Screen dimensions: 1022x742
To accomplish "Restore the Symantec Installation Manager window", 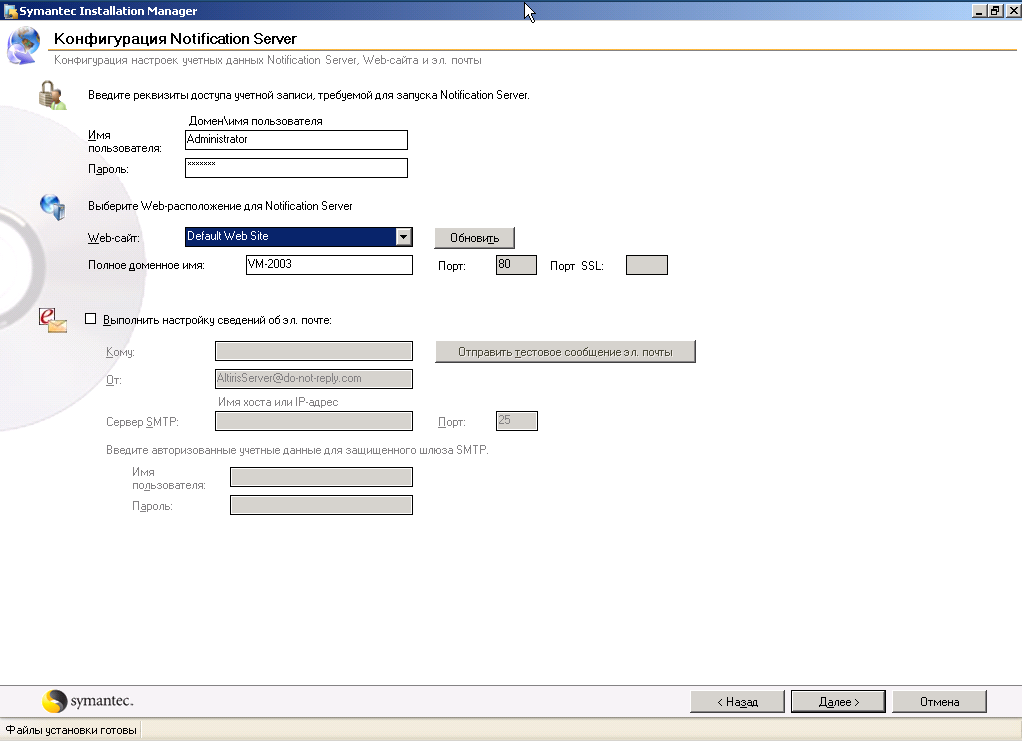I will 995,10.
